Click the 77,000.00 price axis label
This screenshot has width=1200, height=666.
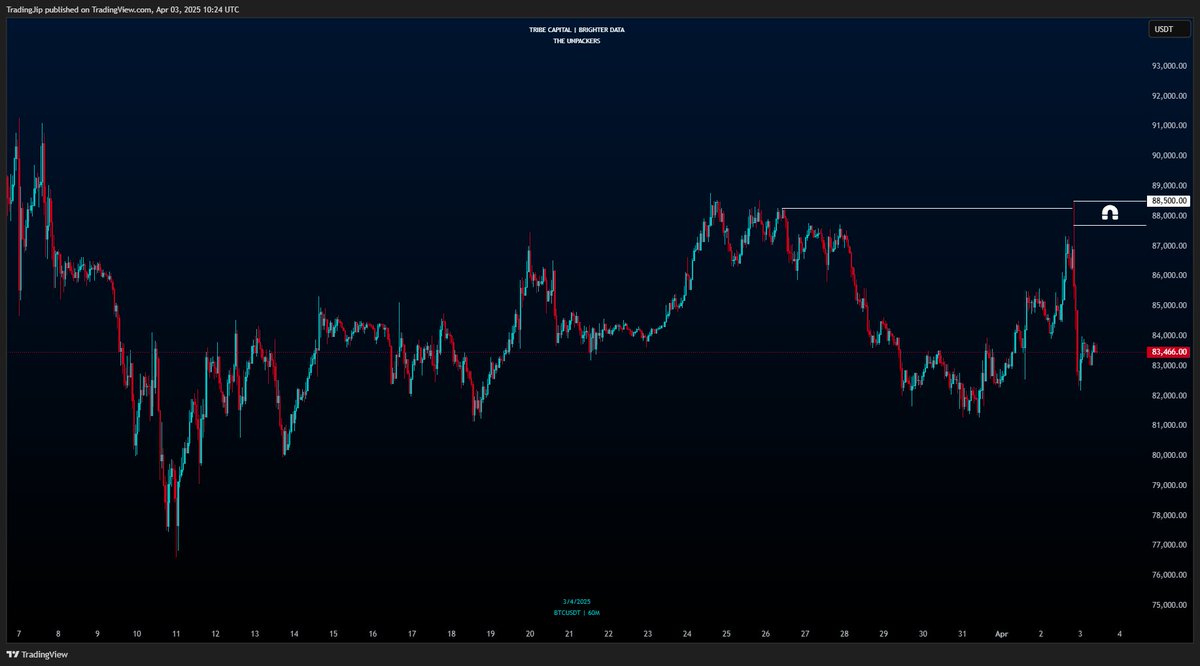tap(1169, 546)
